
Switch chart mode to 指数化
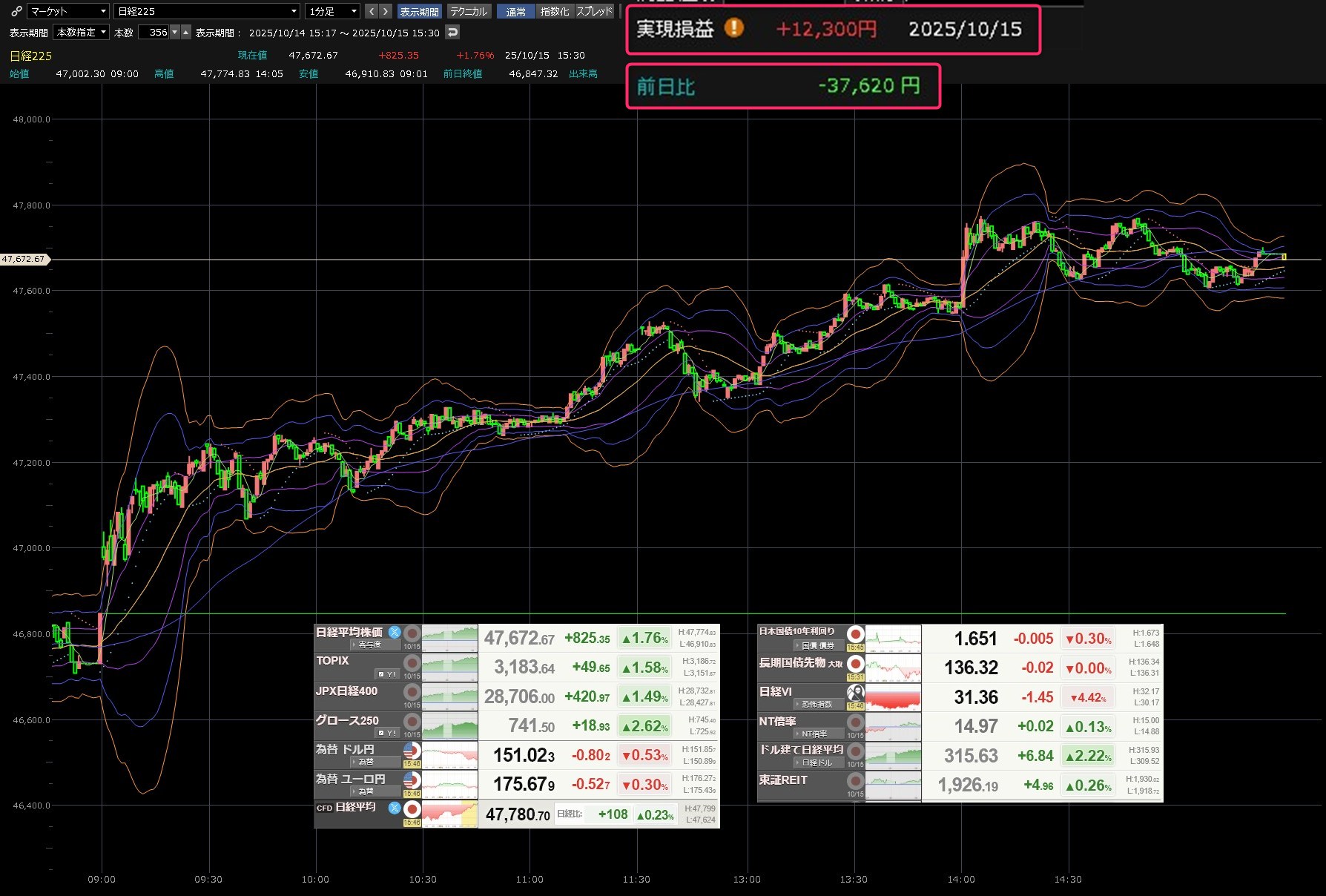pyautogui.click(x=555, y=11)
